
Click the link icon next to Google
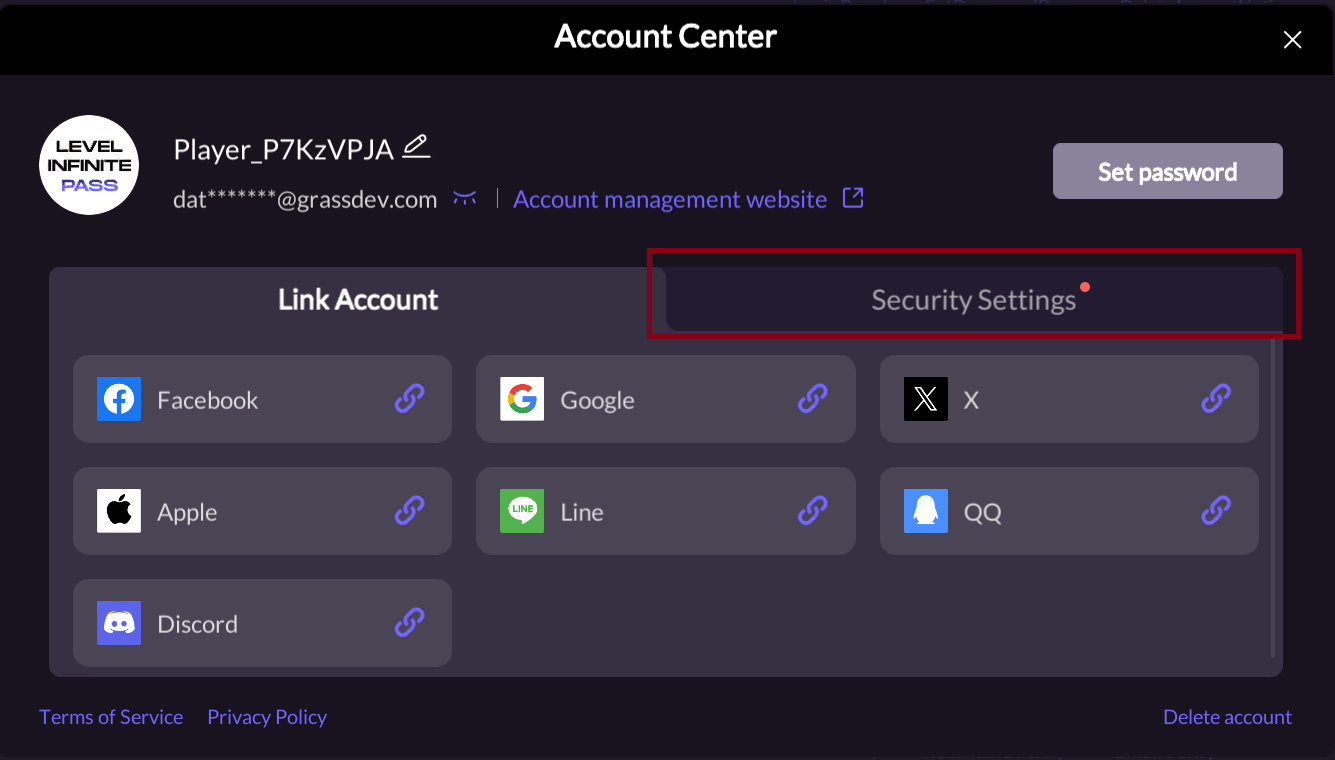(813, 399)
